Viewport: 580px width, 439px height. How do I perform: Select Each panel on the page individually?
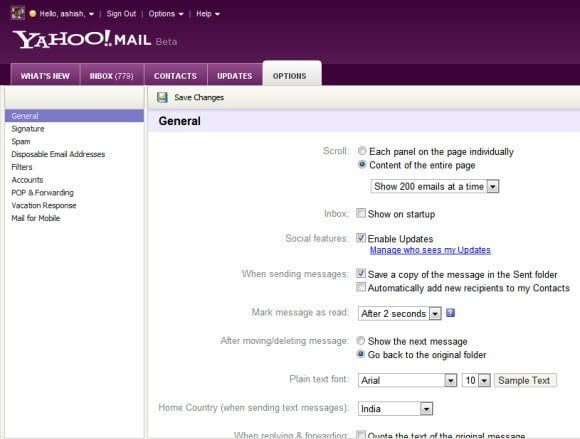[x=362, y=151]
